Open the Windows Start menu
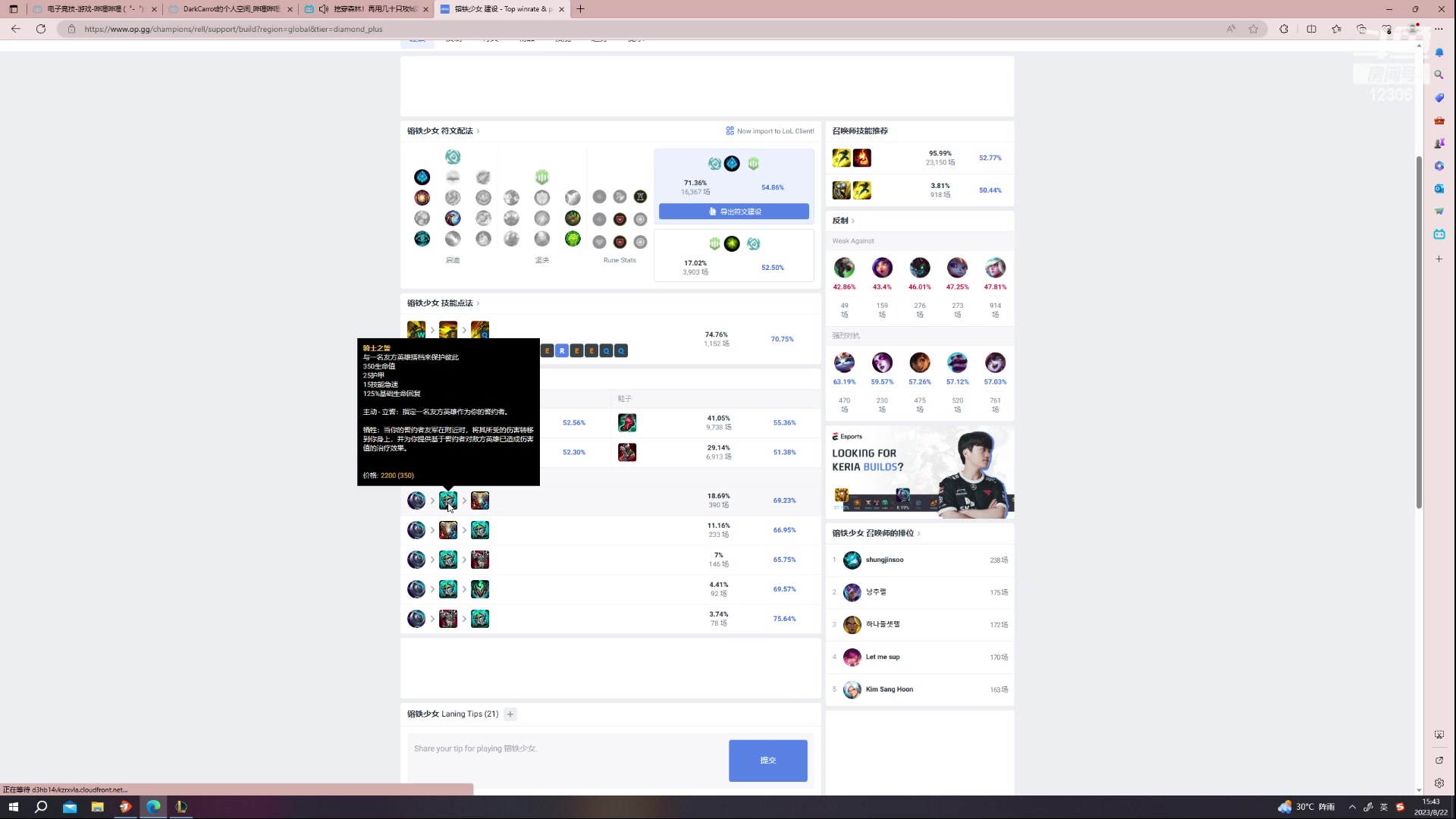 (x=13, y=807)
